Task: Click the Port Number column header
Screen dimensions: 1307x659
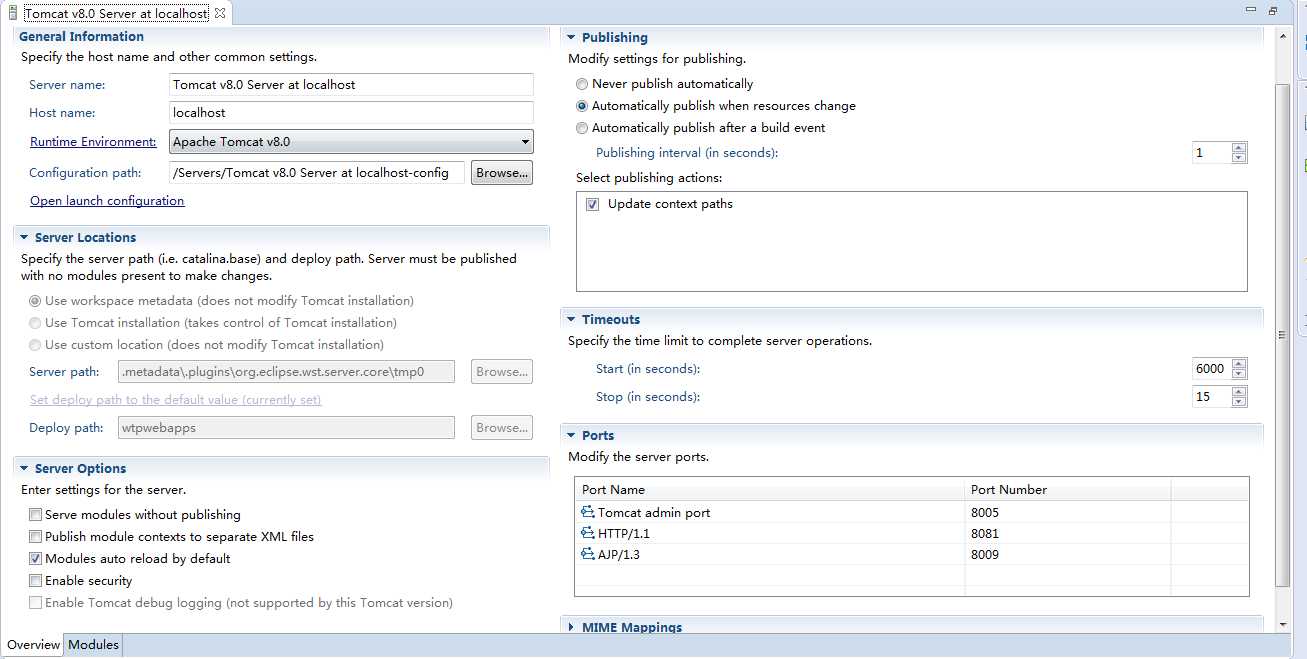Action: (x=1067, y=490)
